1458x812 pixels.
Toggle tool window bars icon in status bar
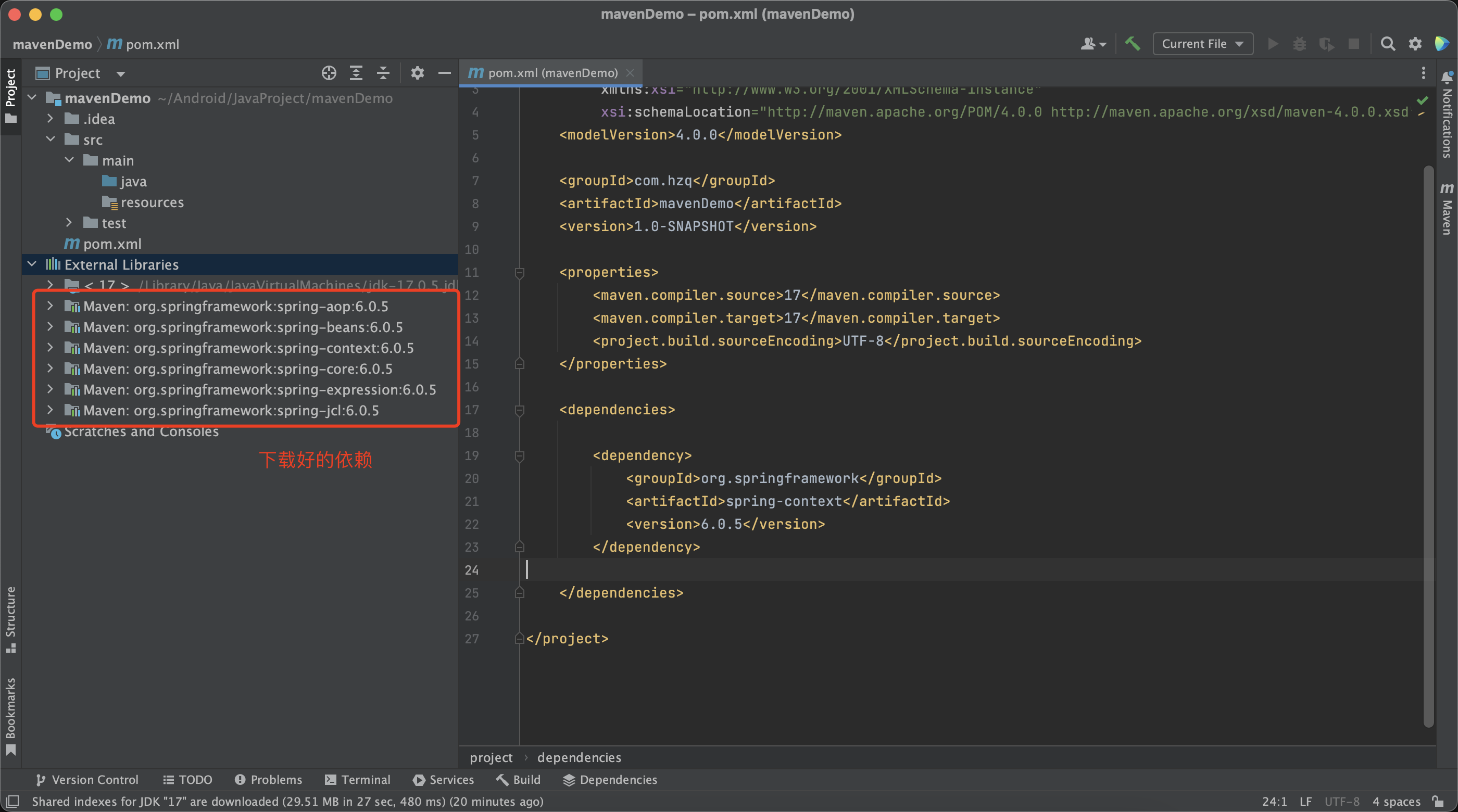point(12,801)
